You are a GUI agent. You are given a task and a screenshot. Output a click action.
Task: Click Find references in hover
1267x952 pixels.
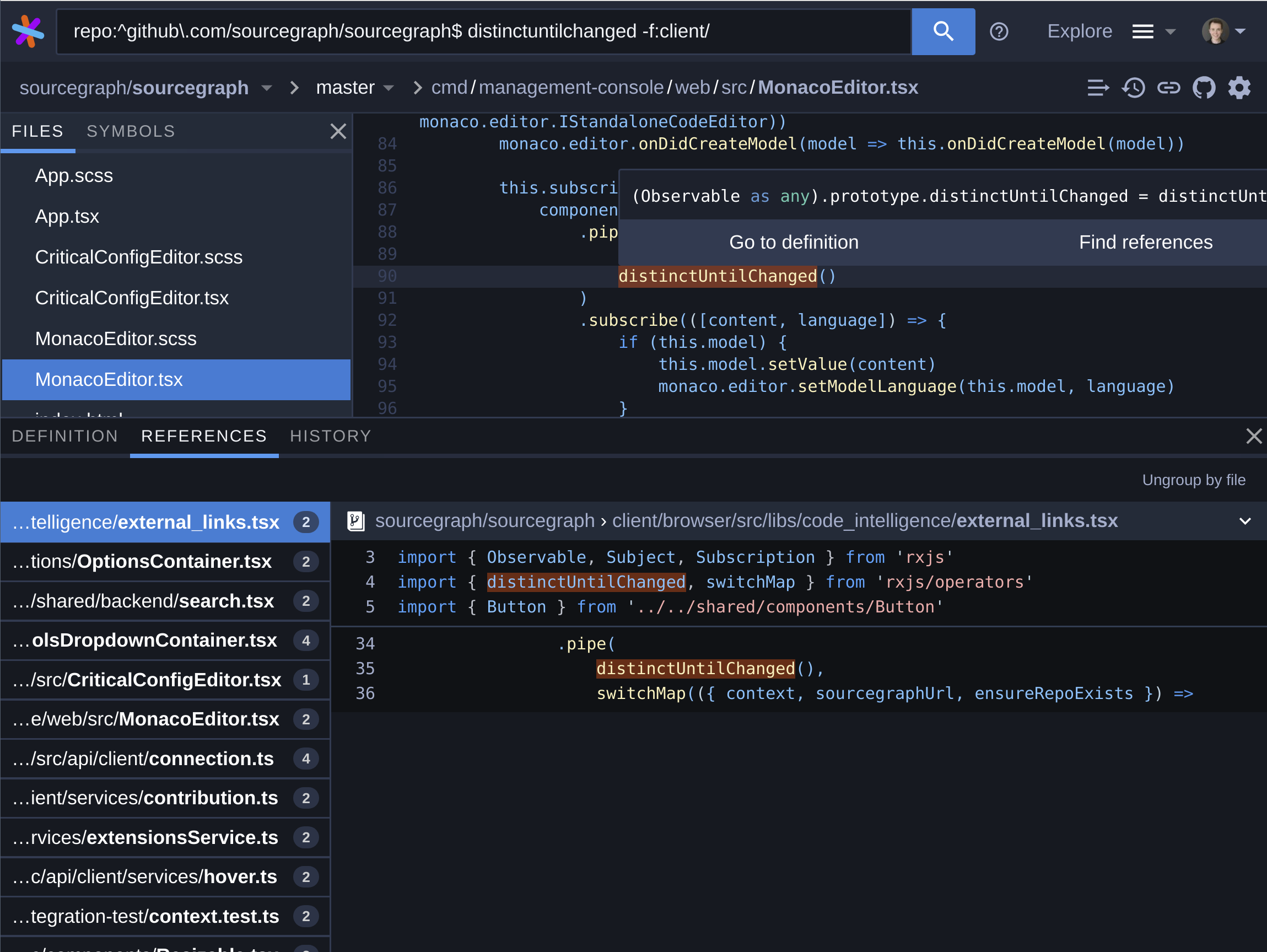(x=1145, y=243)
